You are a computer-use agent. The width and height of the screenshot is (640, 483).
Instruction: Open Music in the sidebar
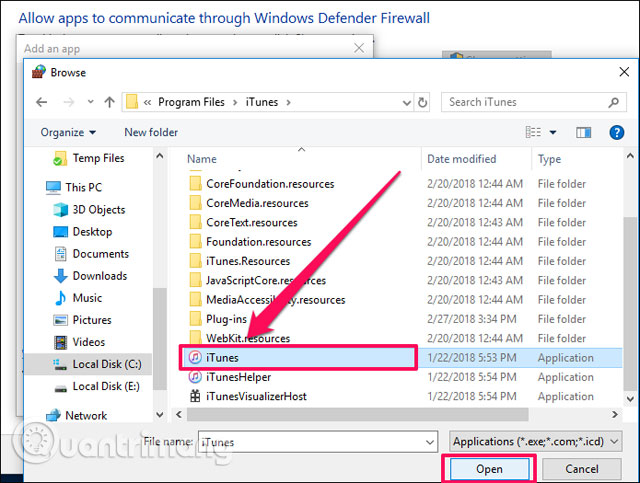[78, 298]
